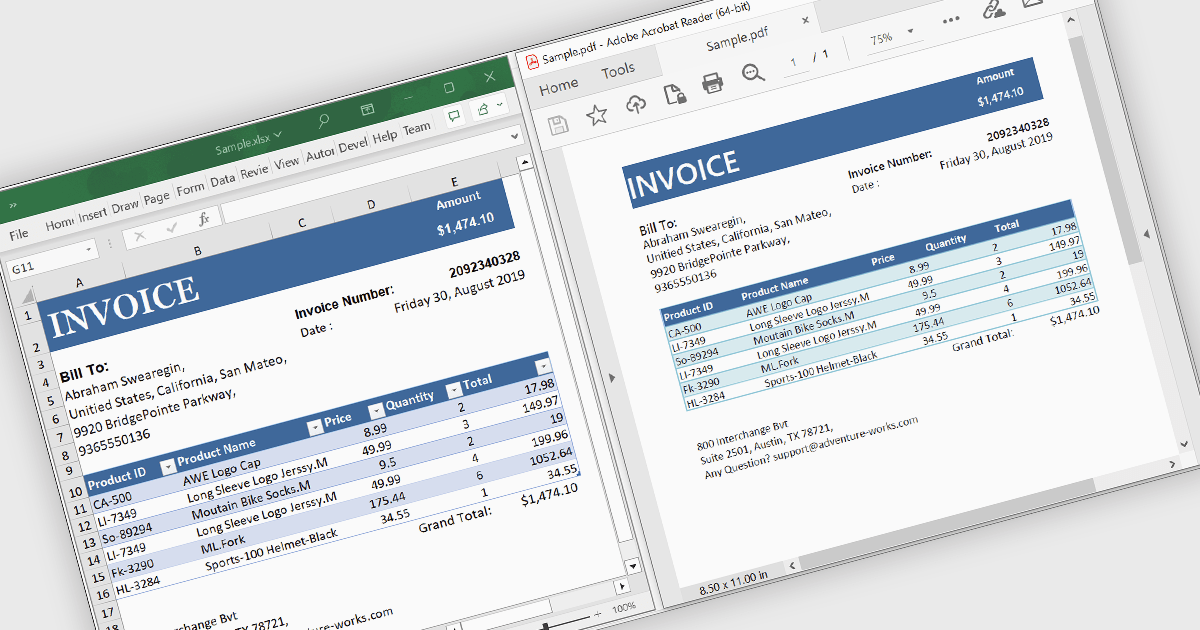1200x630 pixels.
Task: Switch to the Data ribbon tab
Action: (222, 180)
